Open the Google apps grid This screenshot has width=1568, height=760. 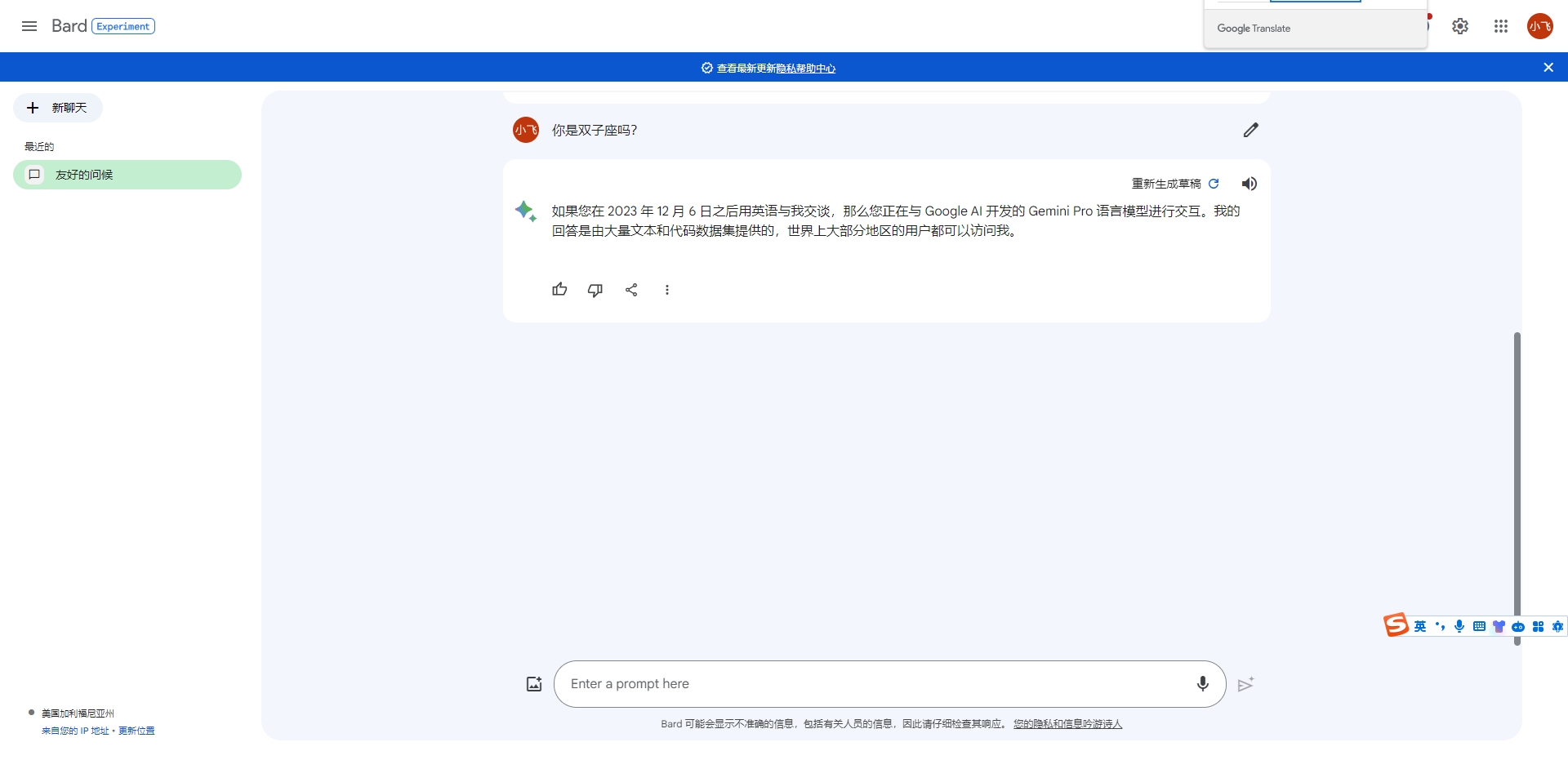tap(1501, 26)
